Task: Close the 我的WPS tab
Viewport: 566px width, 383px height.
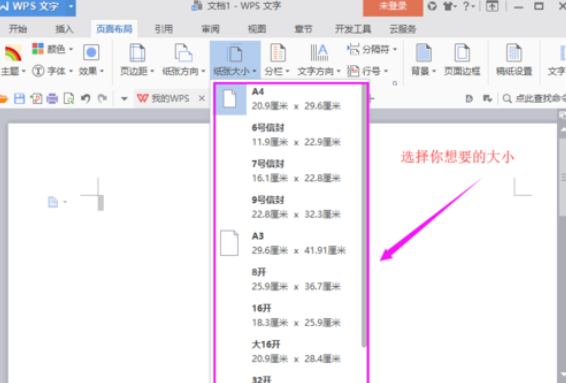Action: 202,98
